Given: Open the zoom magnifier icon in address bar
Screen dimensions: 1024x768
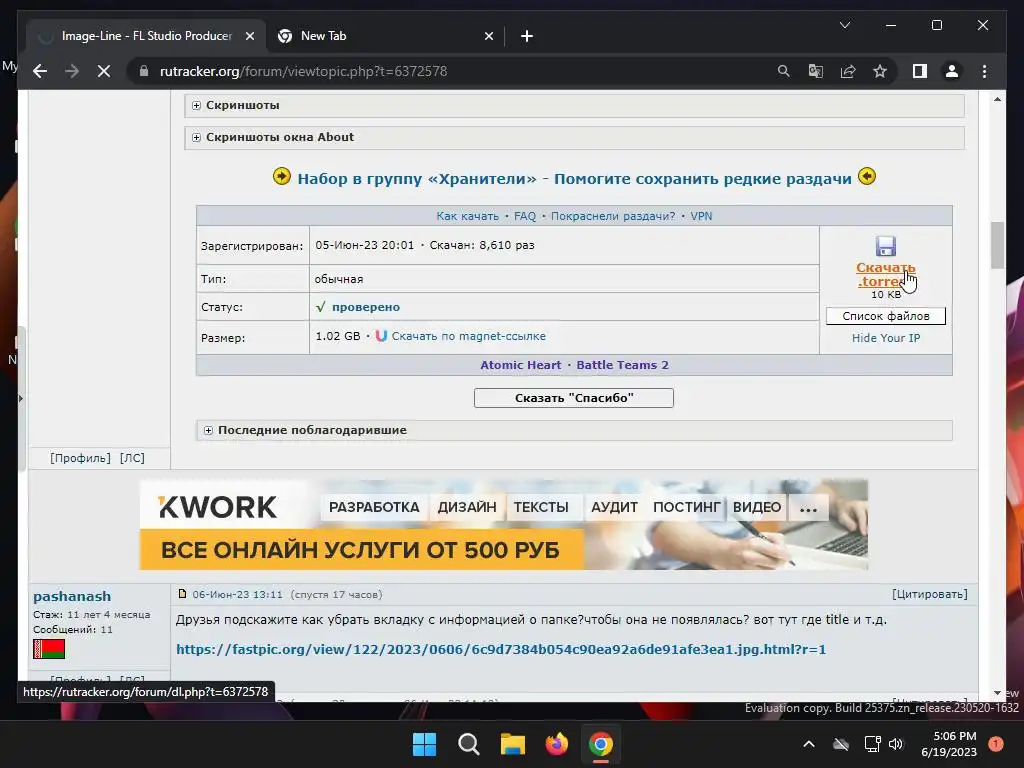Looking at the screenshot, I should 784,71.
